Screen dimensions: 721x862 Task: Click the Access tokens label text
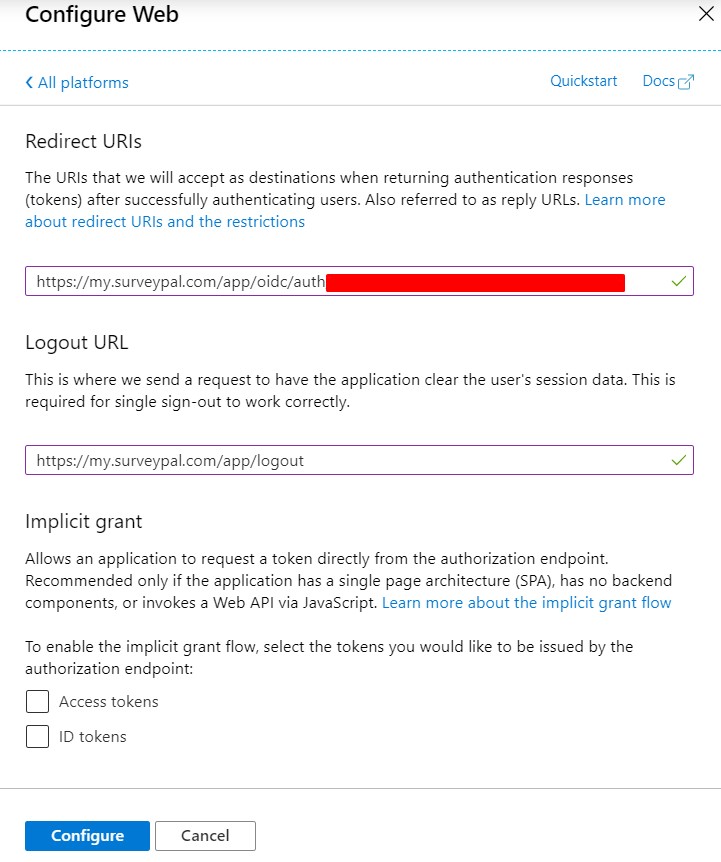tap(109, 701)
